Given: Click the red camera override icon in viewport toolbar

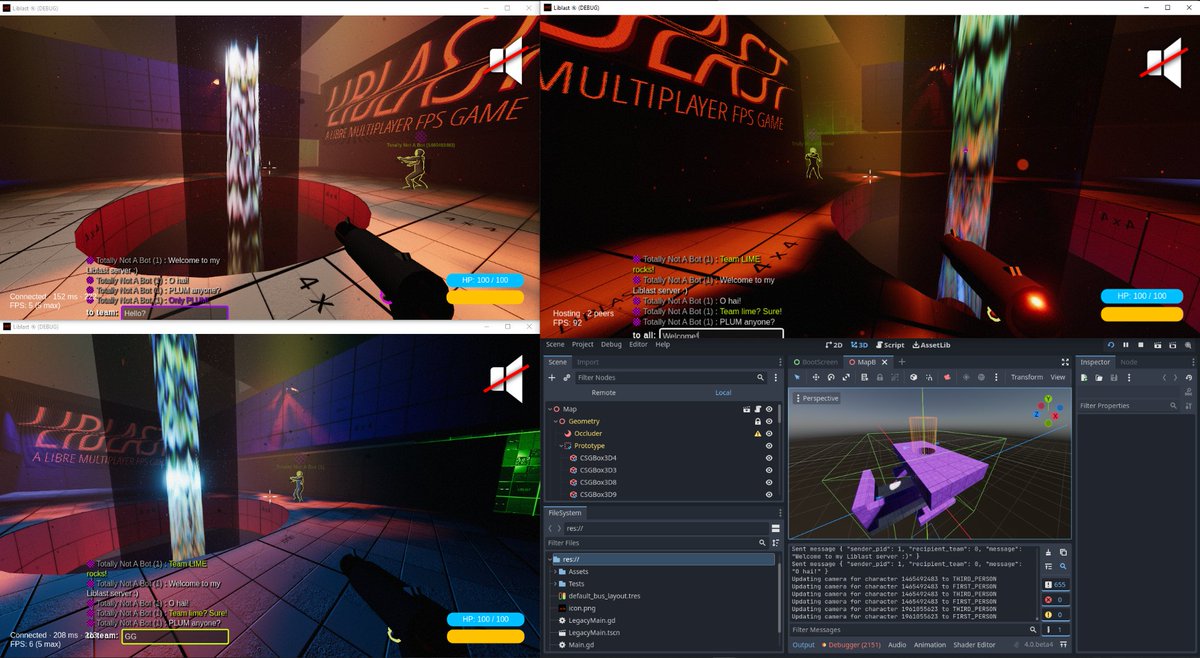Looking at the screenshot, I should click(x=947, y=377).
